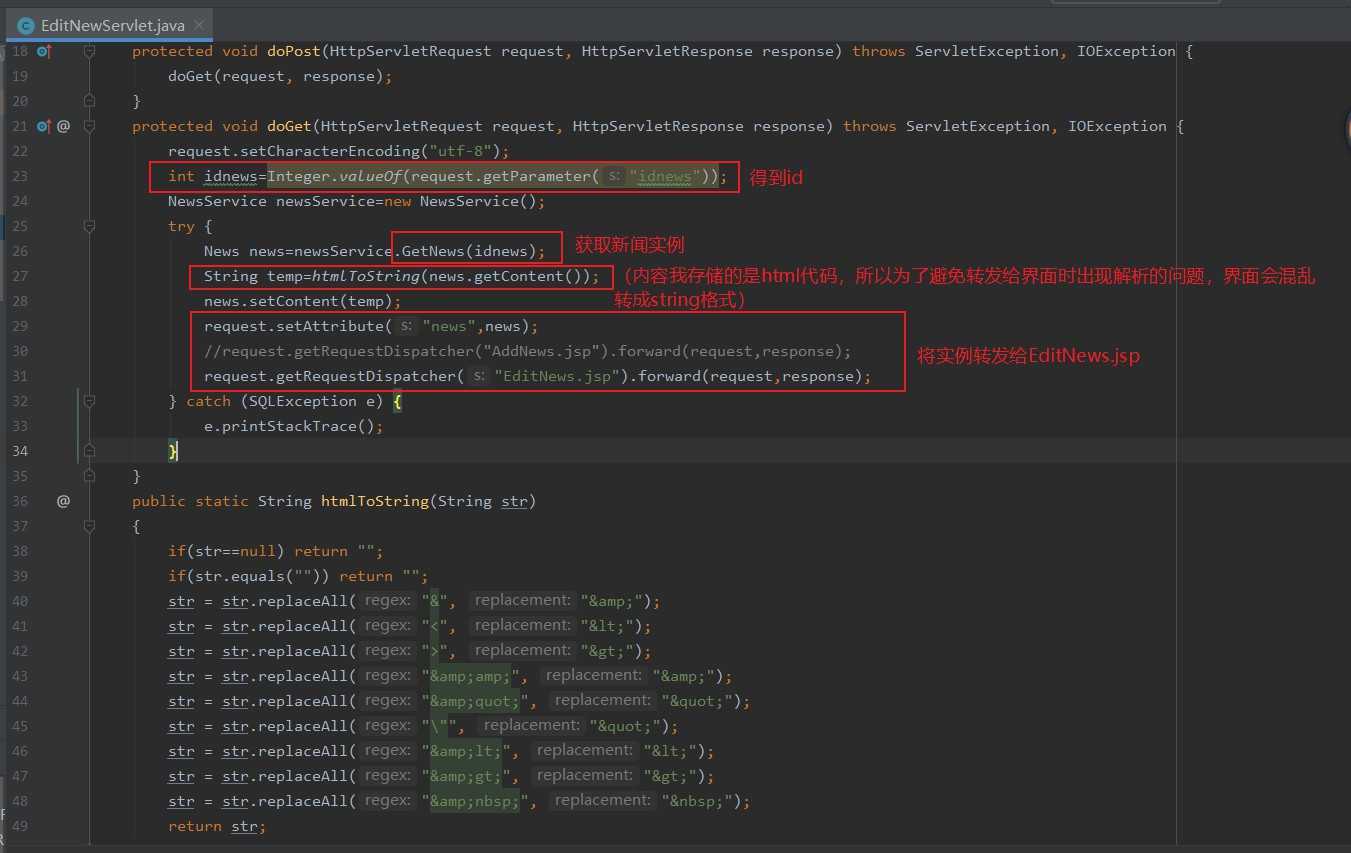Click the "EditNews.jsp" string literal
The image size is (1351, 853).
558,376
